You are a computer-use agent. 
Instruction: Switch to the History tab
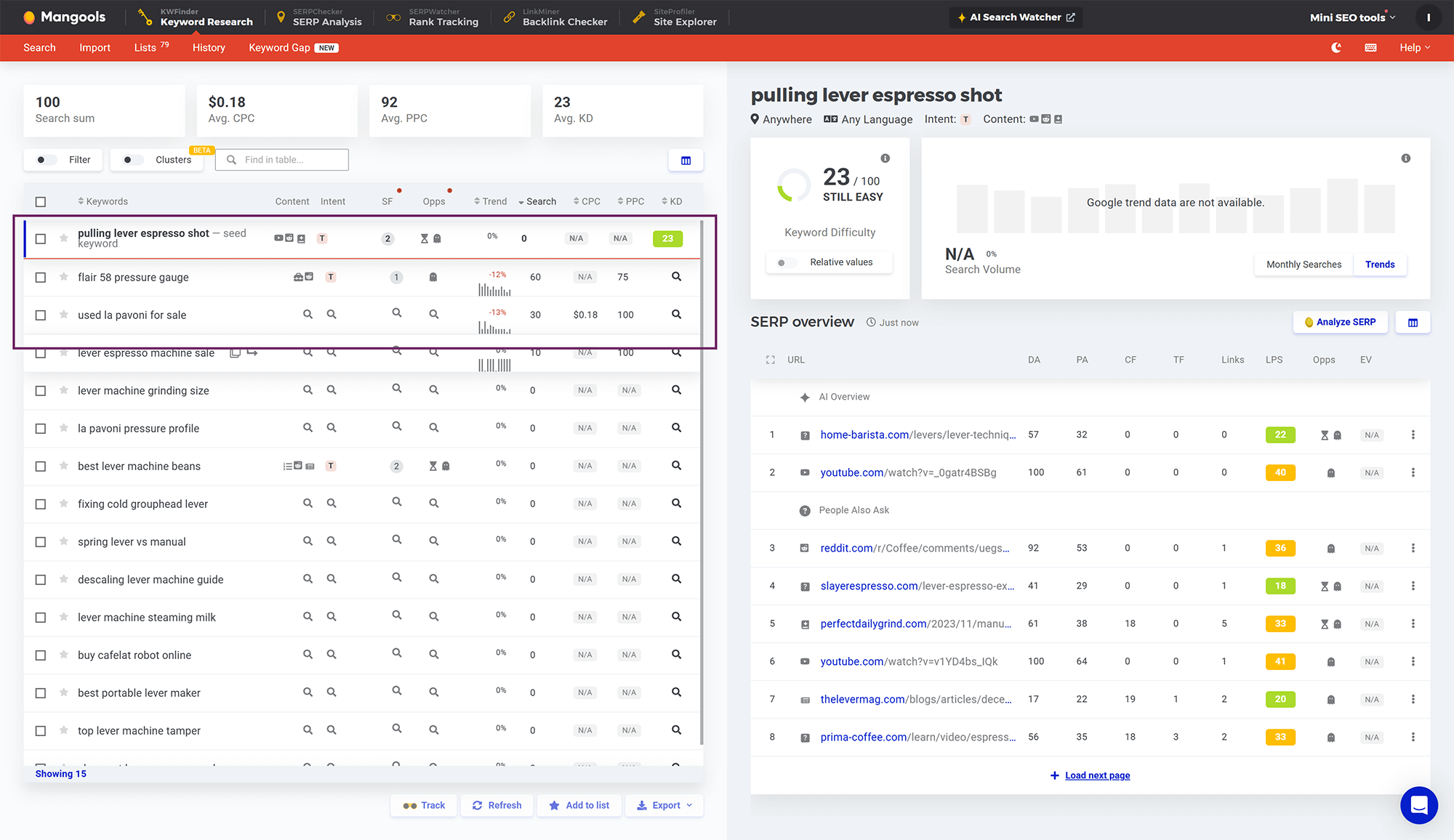point(209,47)
